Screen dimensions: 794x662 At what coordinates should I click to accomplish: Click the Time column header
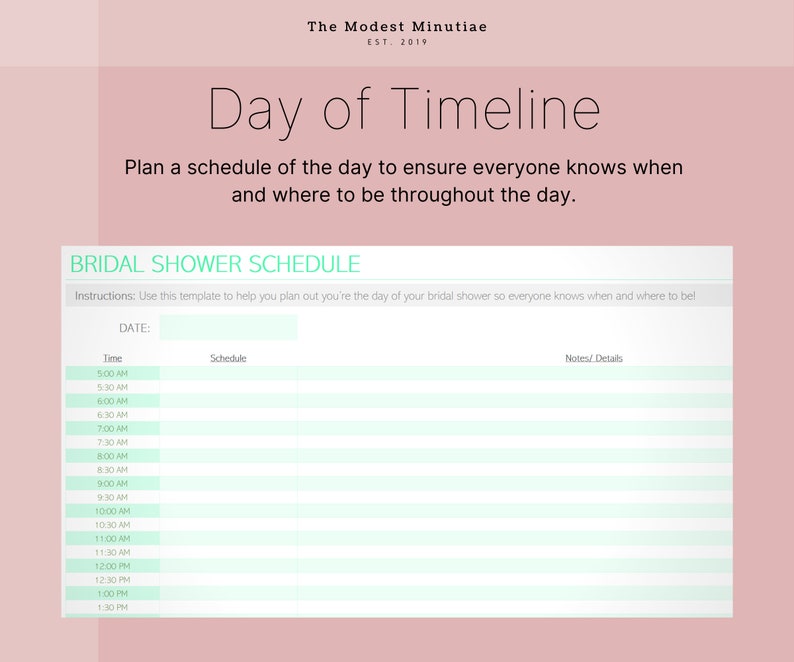[x=112, y=358]
